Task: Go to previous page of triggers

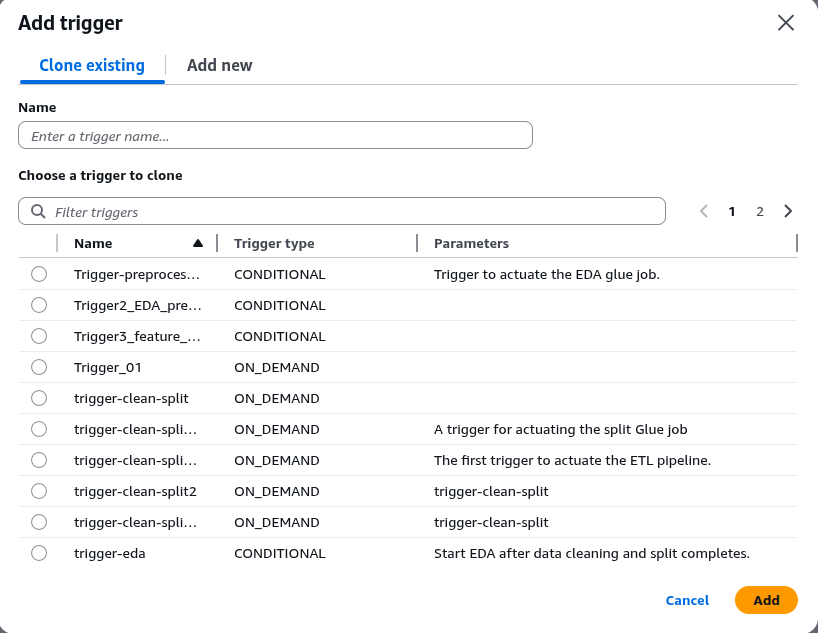Action: pyautogui.click(x=704, y=211)
